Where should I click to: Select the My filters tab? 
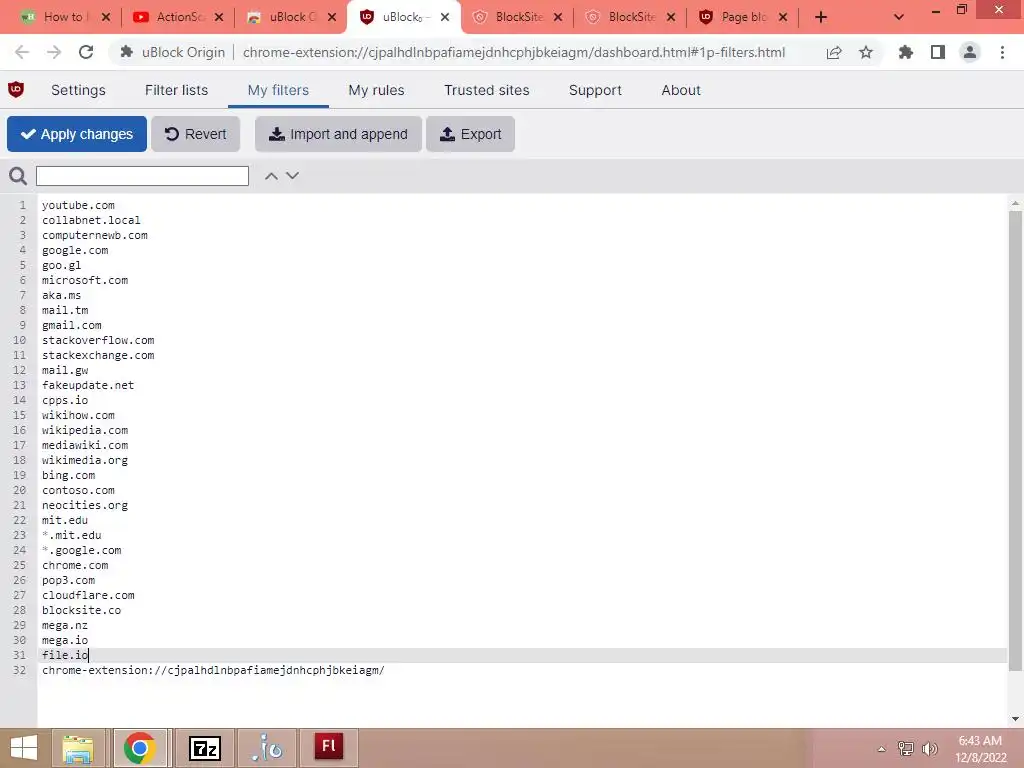point(278,90)
